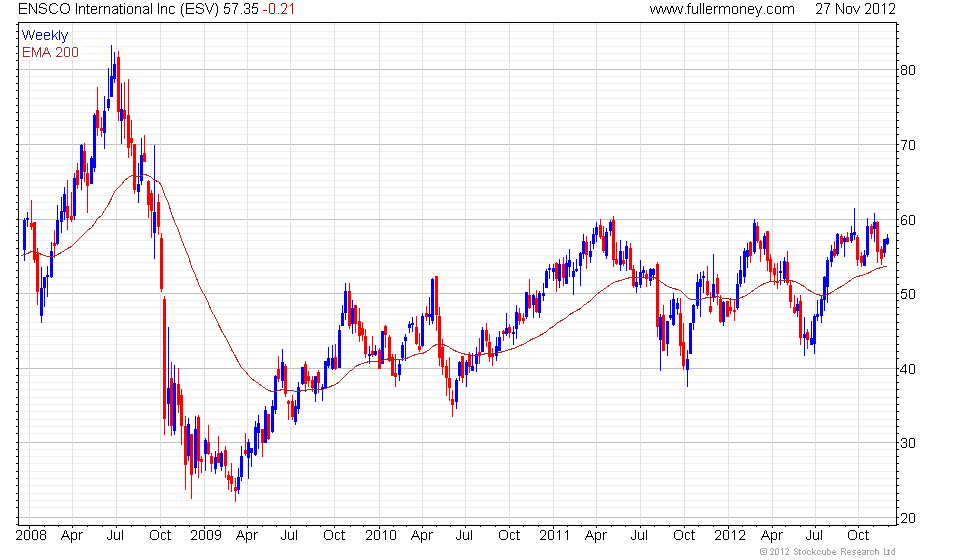The width and height of the screenshot is (980, 560).
Task: Click the y-axis label '40'
Action: point(907,369)
